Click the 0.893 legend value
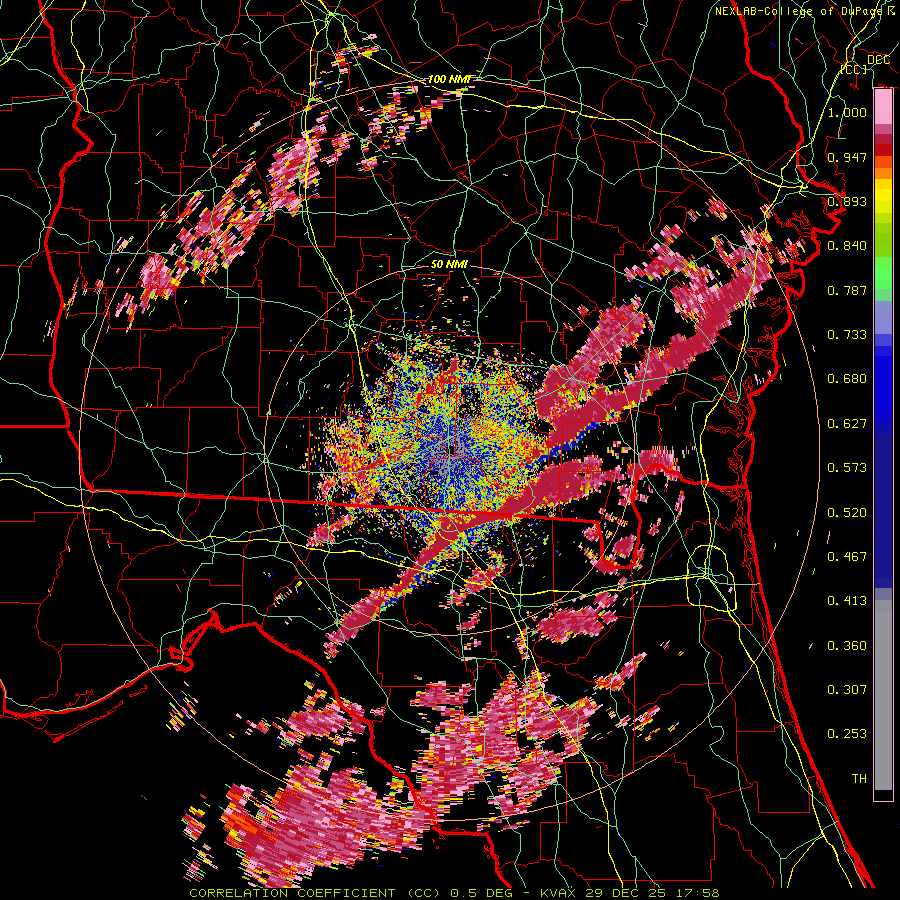The width and height of the screenshot is (900, 900). 847,201
